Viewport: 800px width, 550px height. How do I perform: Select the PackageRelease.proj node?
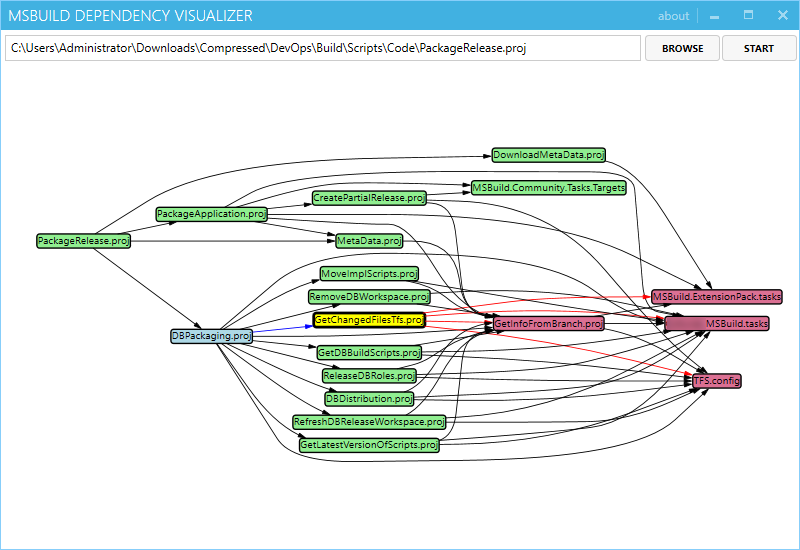pyautogui.click(x=83, y=241)
